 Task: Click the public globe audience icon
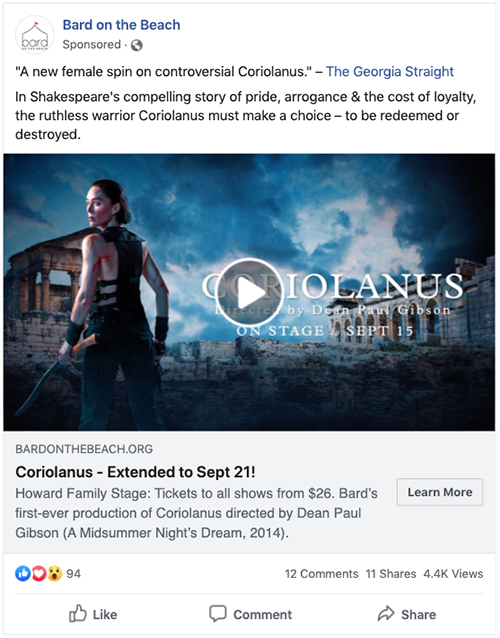coord(137,45)
